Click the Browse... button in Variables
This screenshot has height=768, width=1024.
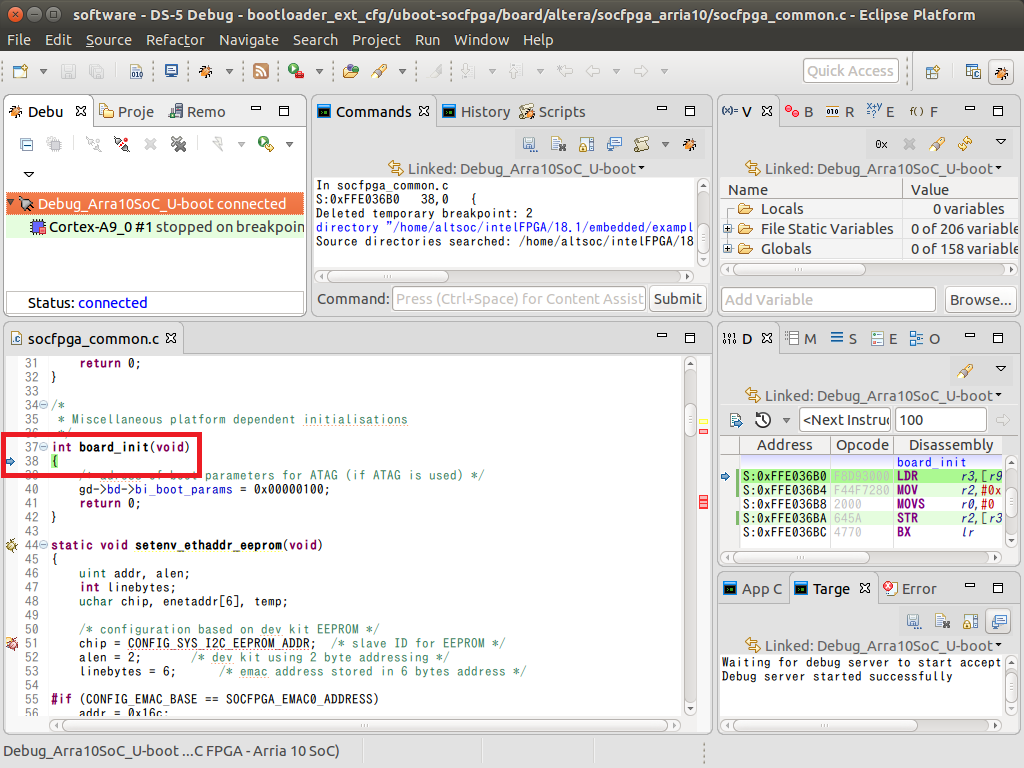pyautogui.click(x=979, y=299)
